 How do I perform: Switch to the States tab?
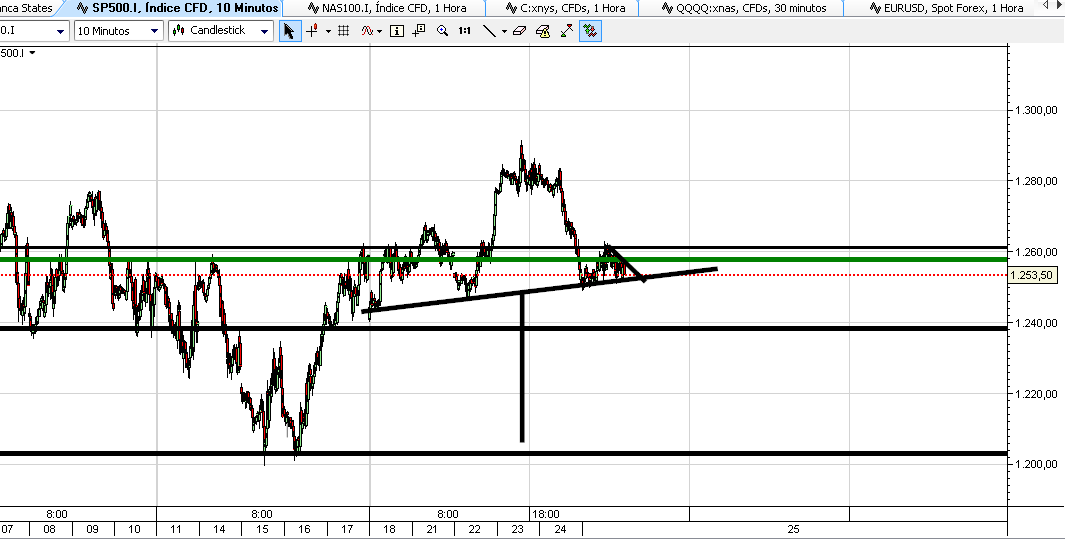27,8
